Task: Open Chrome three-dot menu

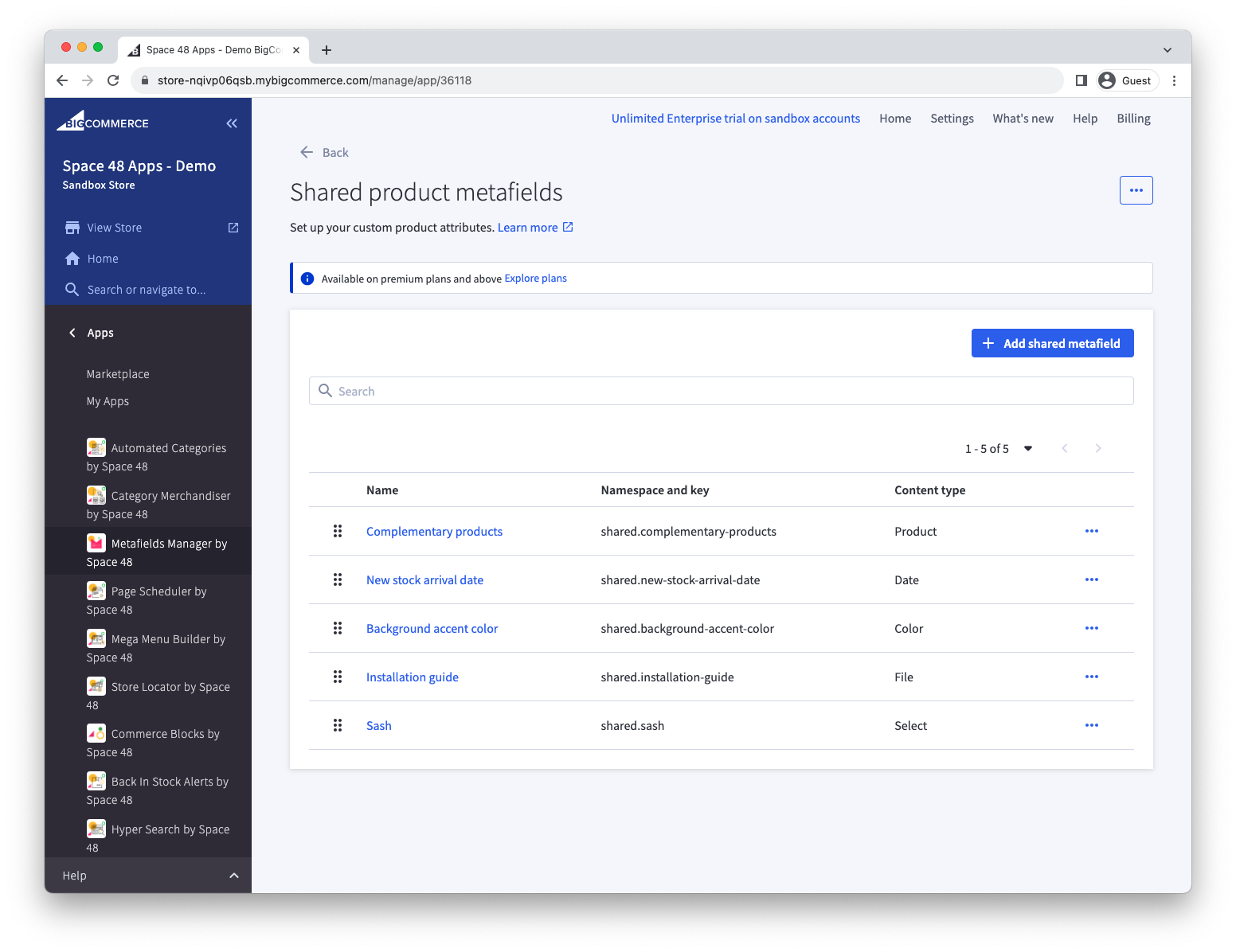Action: [1174, 80]
